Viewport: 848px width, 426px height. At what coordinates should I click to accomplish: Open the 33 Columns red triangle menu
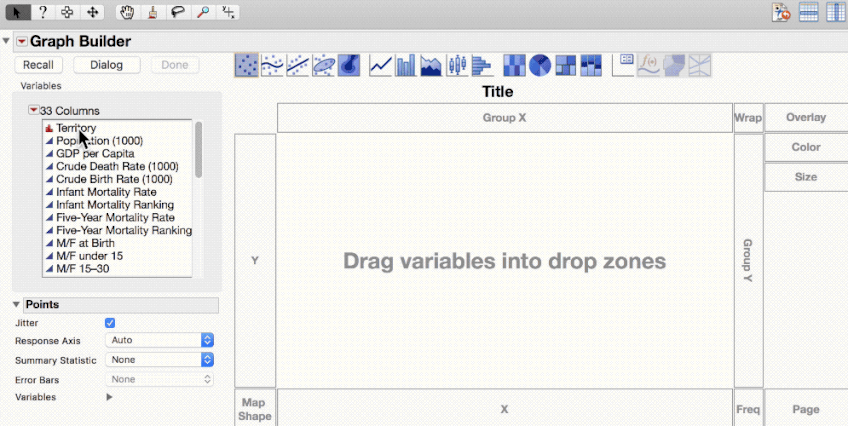[x=34, y=110]
